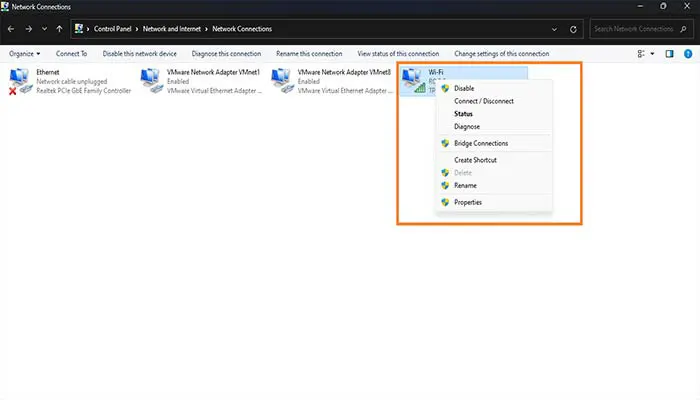
Task: Maximize the Network Connections window
Action: coord(663,6)
